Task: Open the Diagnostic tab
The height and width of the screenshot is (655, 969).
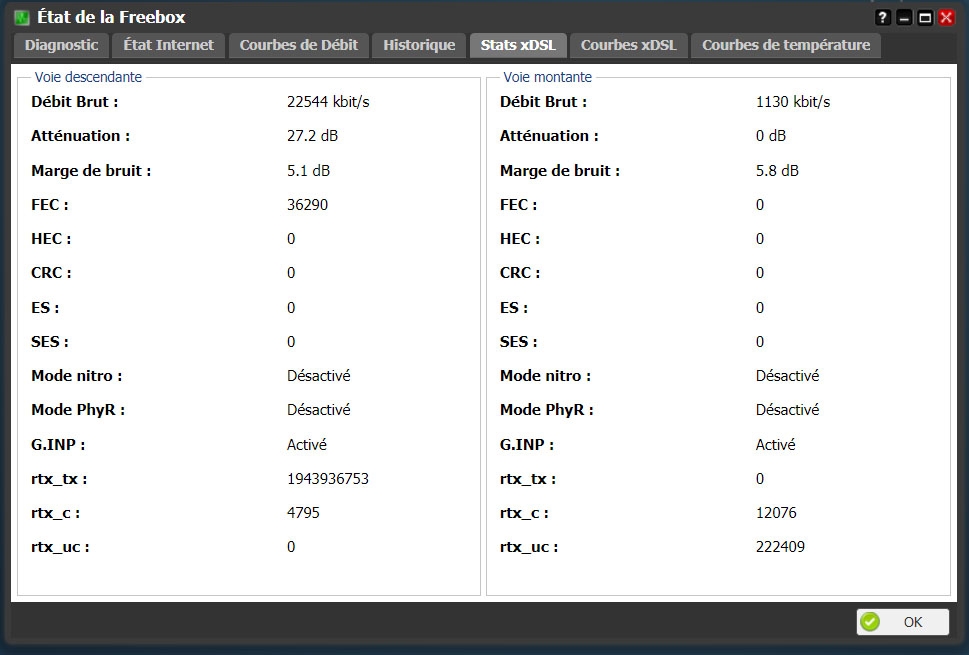Action: (62, 45)
